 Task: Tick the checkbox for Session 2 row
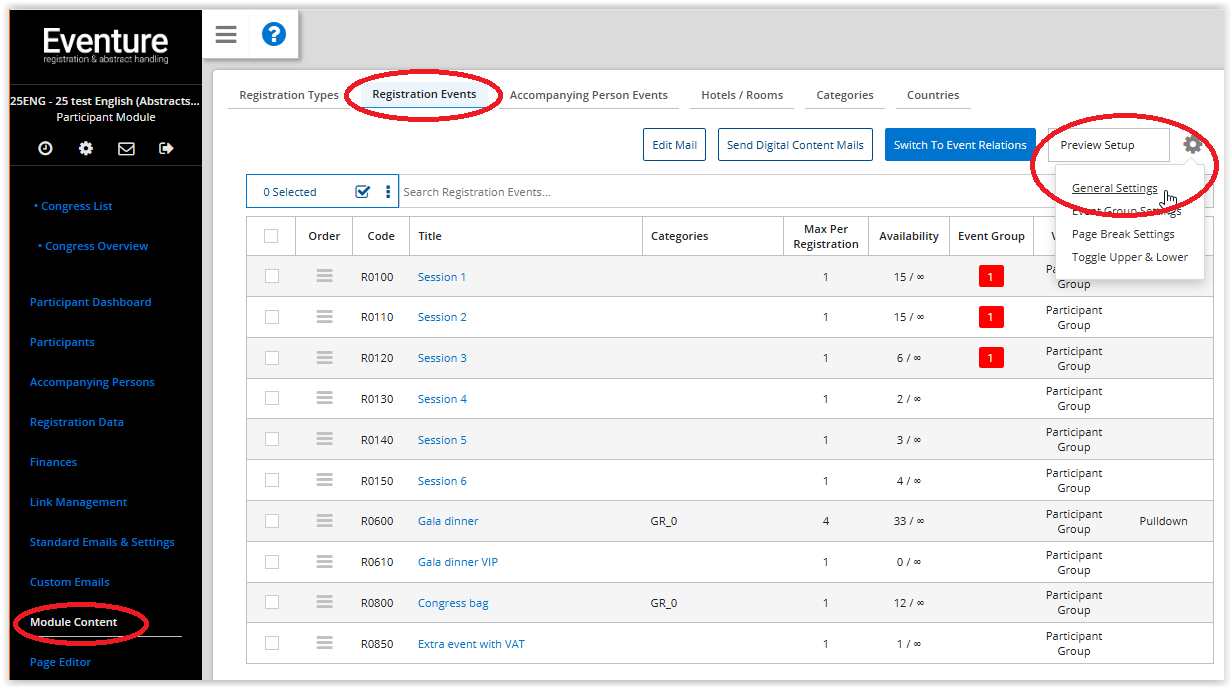(x=272, y=317)
